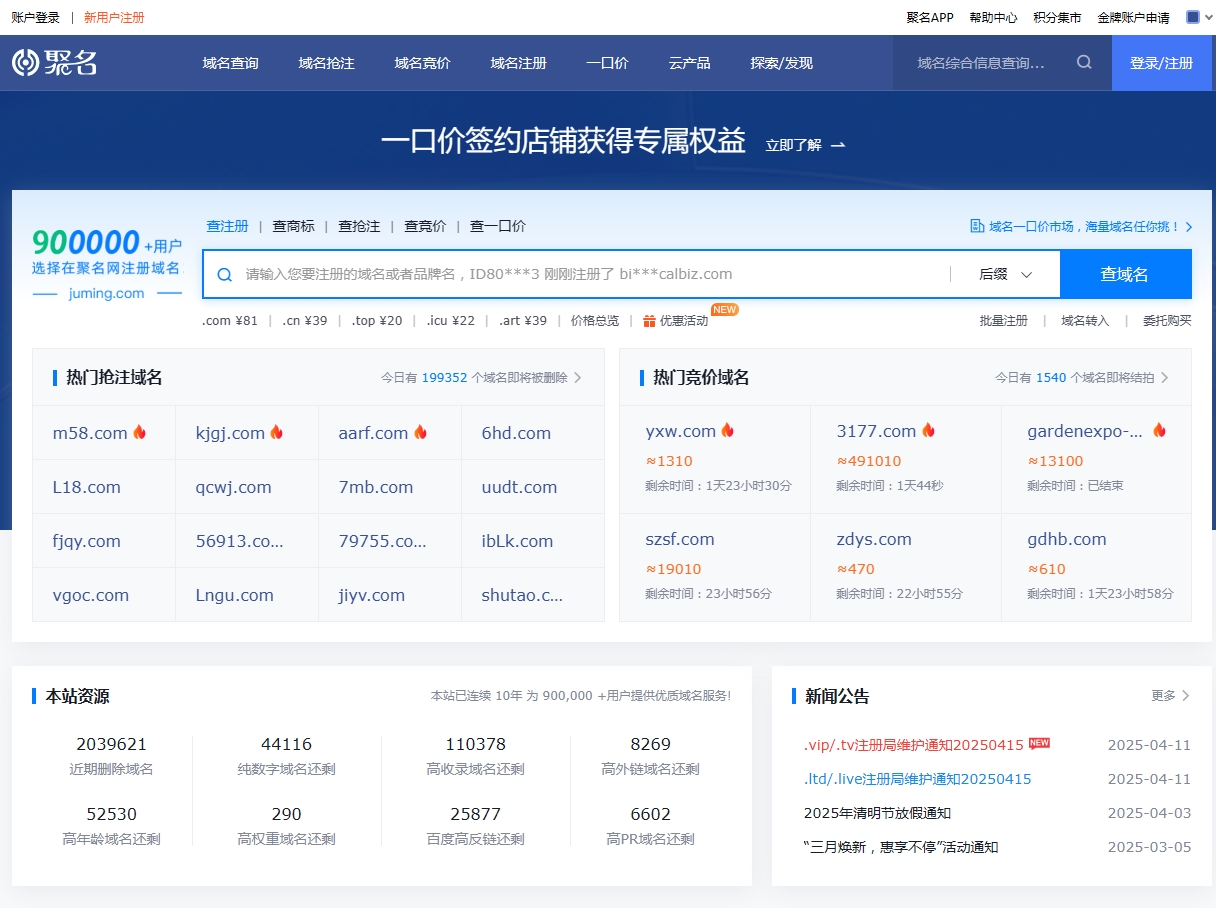
Task: Click the chevron after 海量域名任你挑
Action: click(1189, 227)
